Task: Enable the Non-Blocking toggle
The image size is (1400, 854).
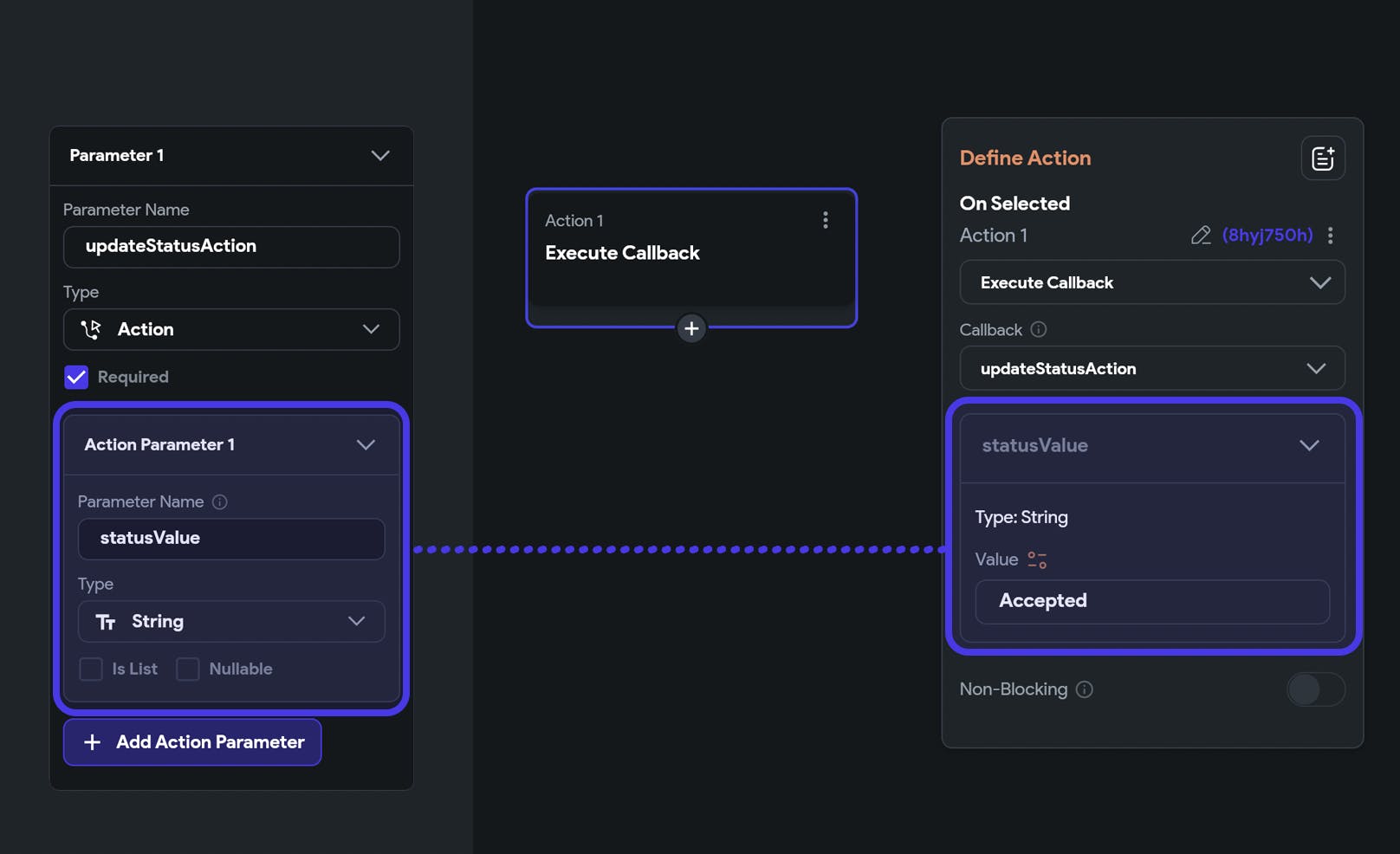Action: point(1315,689)
